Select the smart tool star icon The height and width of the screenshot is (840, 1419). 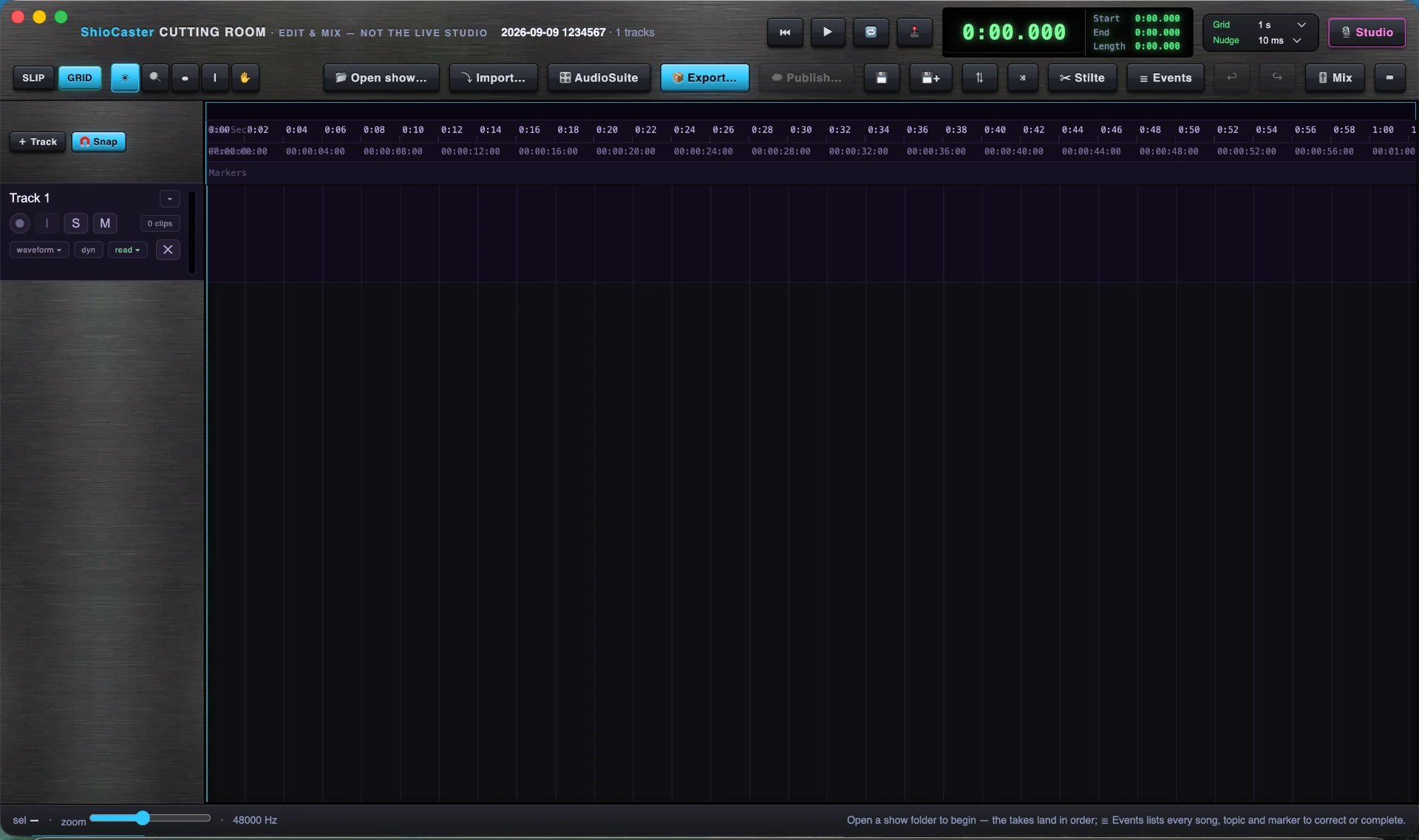(x=125, y=78)
